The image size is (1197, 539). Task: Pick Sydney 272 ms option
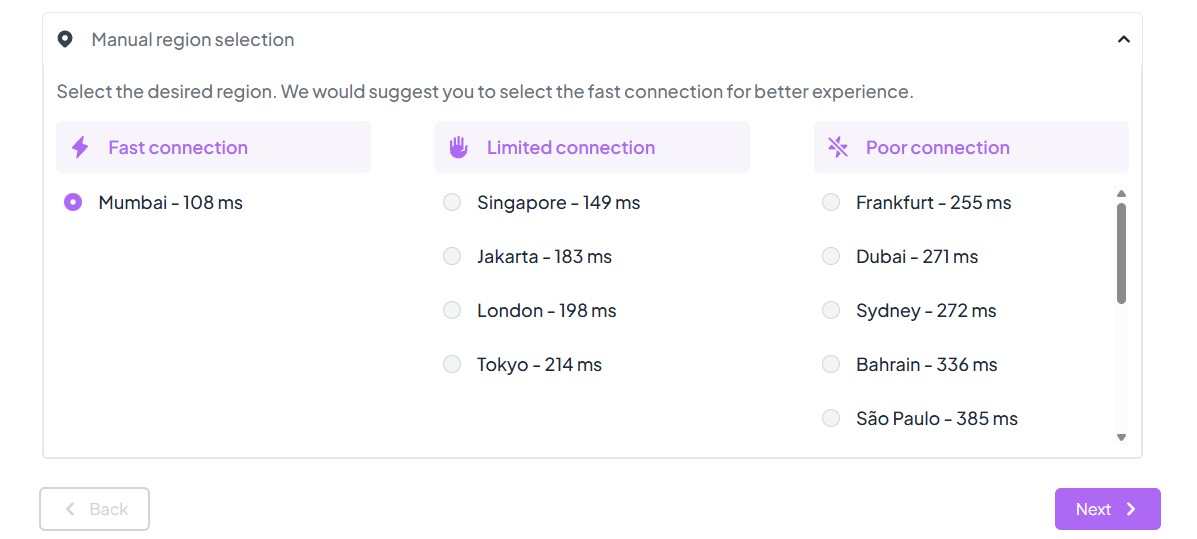[831, 311]
